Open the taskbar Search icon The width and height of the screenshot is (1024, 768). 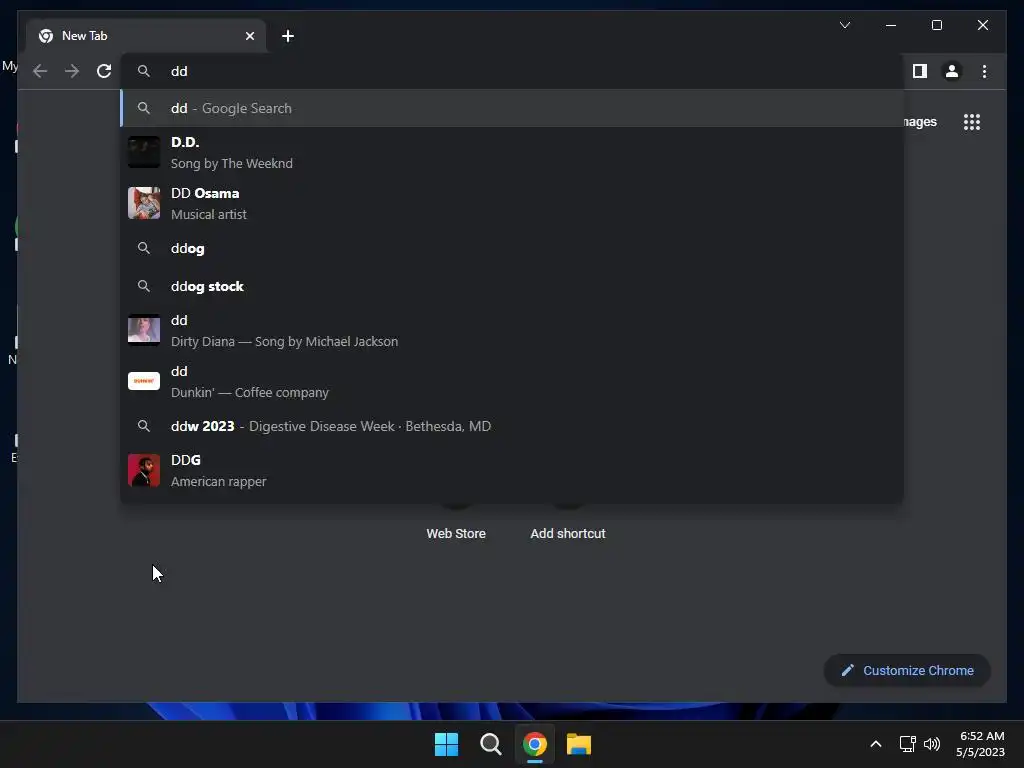point(490,744)
